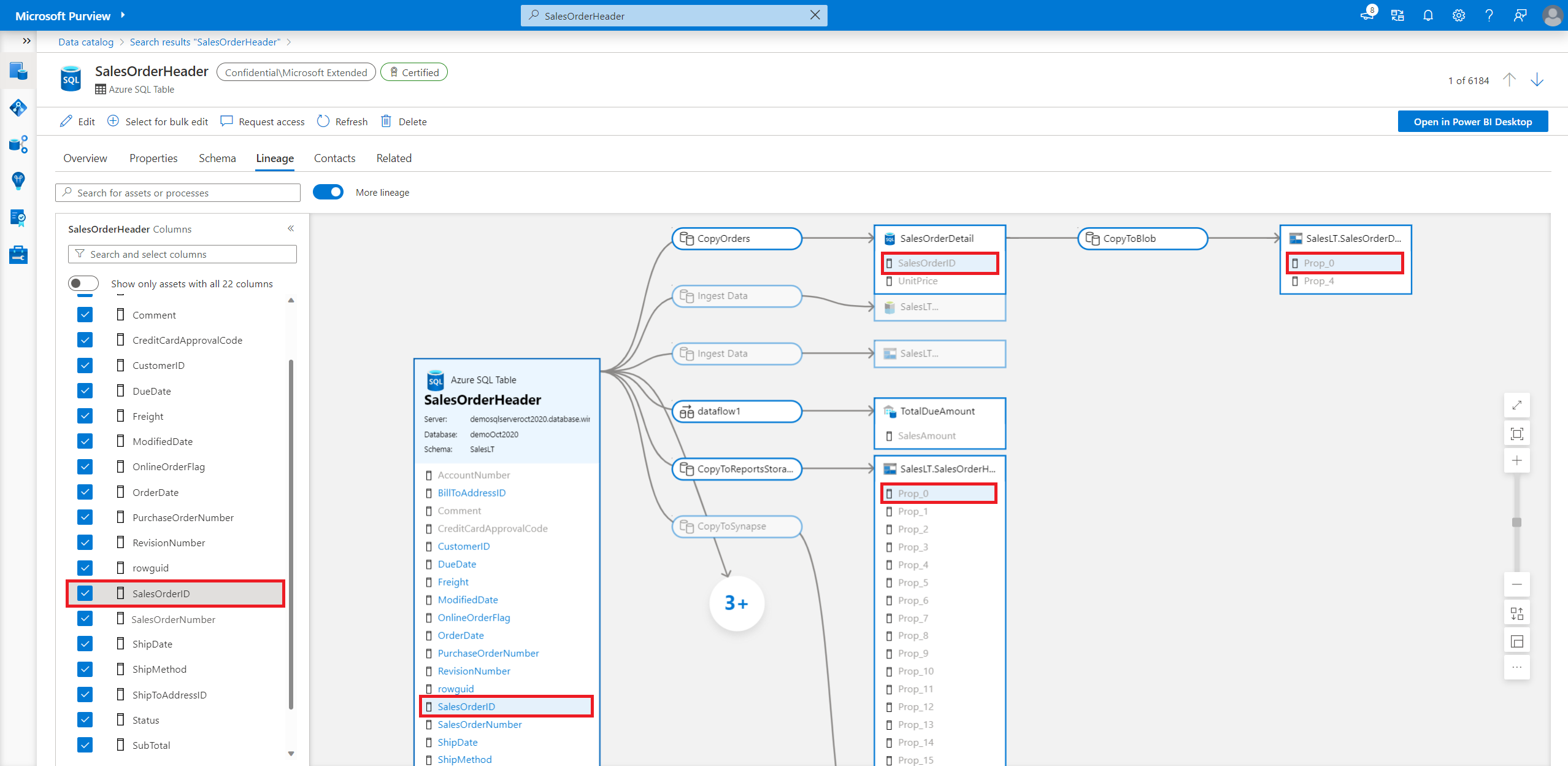Click the Data catalog breadcrumb link
The width and height of the screenshot is (1568, 766).
[x=86, y=42]
